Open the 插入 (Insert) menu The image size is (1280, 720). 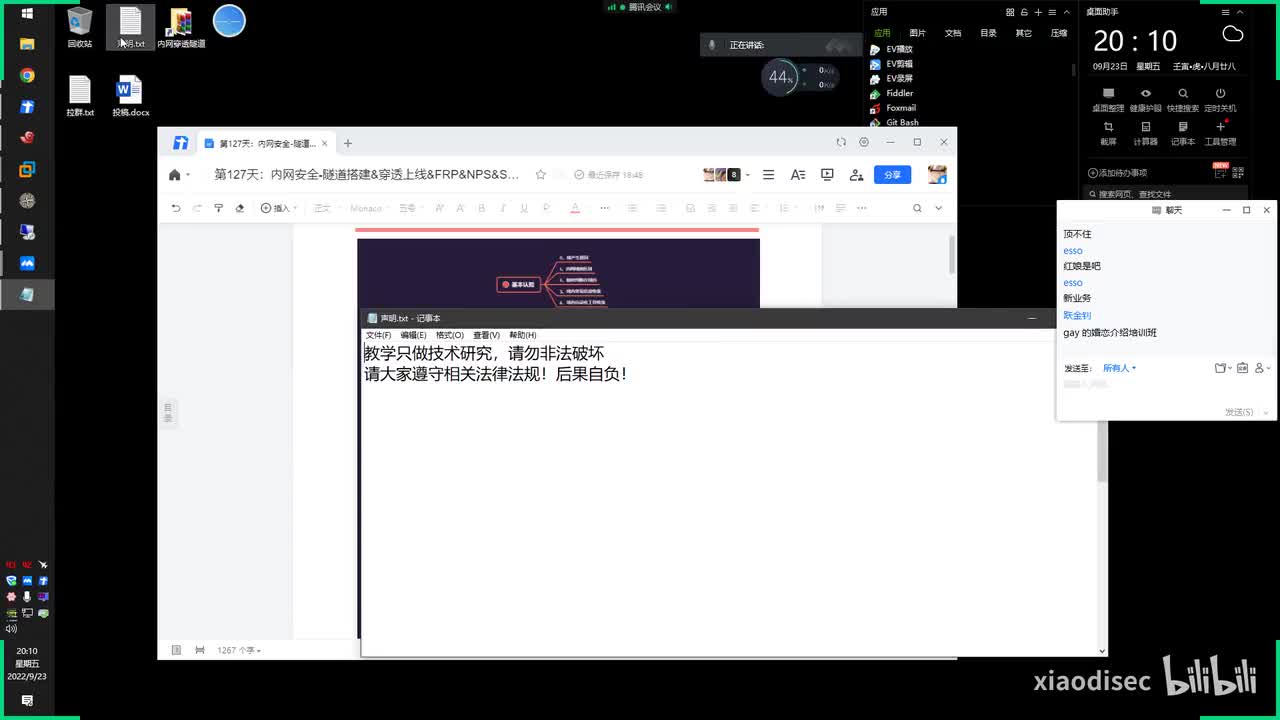279,208
